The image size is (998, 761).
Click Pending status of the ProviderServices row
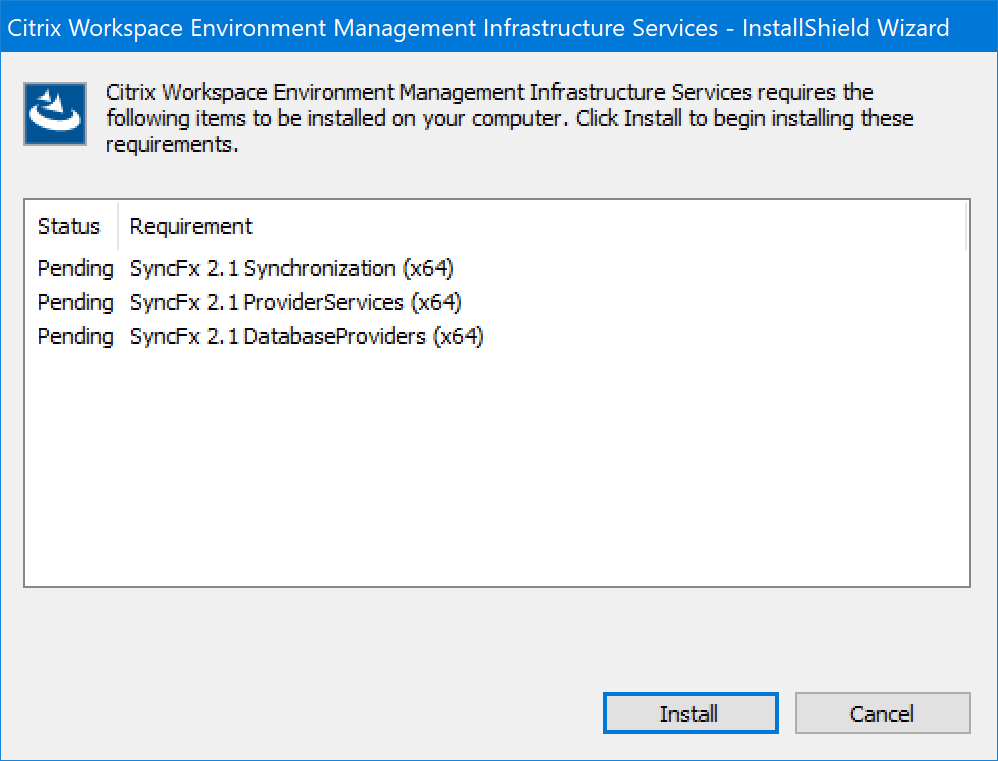coord(76,303)
